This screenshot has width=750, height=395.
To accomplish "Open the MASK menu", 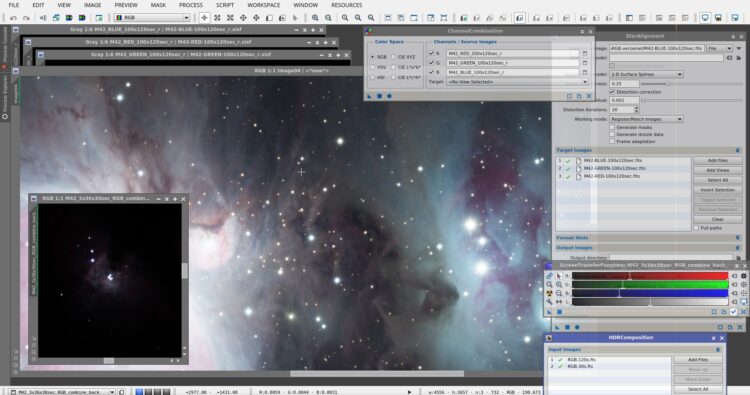I will tap(158, 5).
